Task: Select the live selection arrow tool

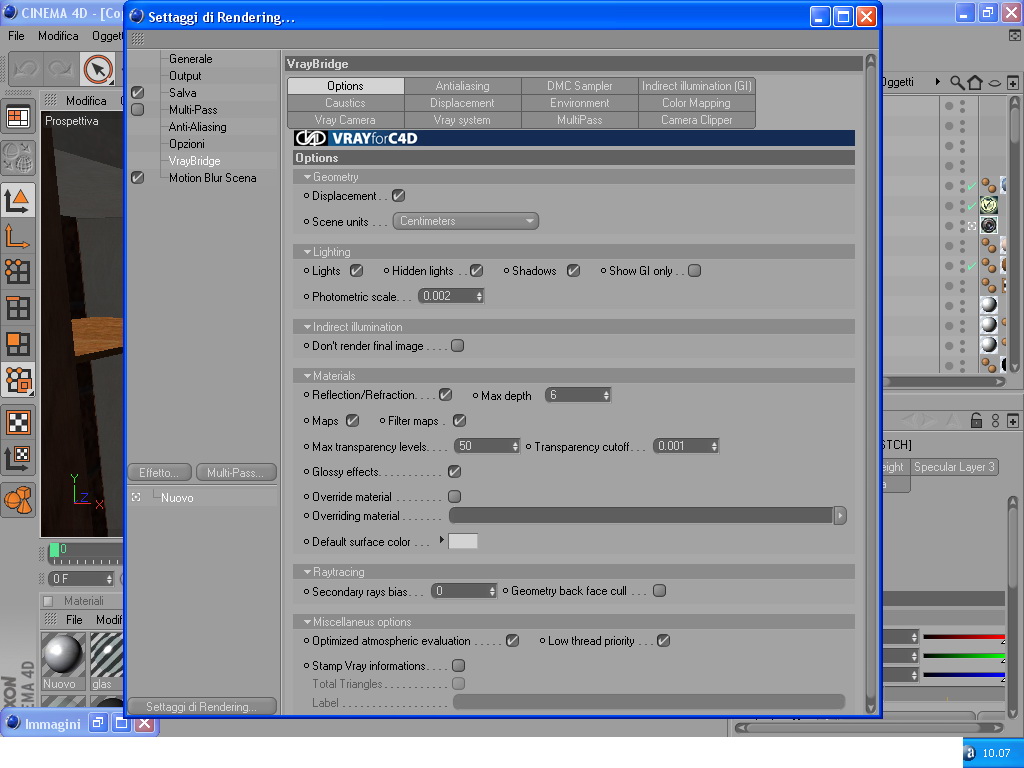Action: pyautogui.click(x=97, y=69)
